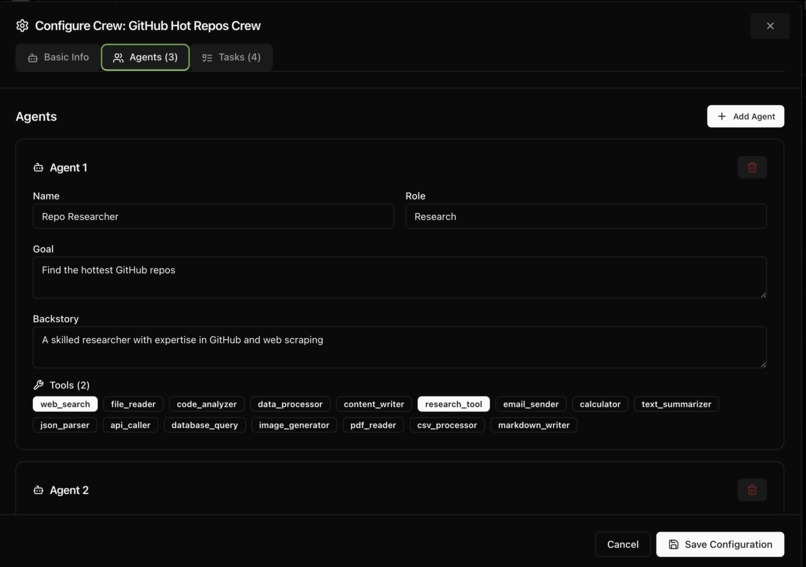Enable the text_summarizer tool
The height and width of the screenshot is (567, 806).
click(x=676, y=404)
